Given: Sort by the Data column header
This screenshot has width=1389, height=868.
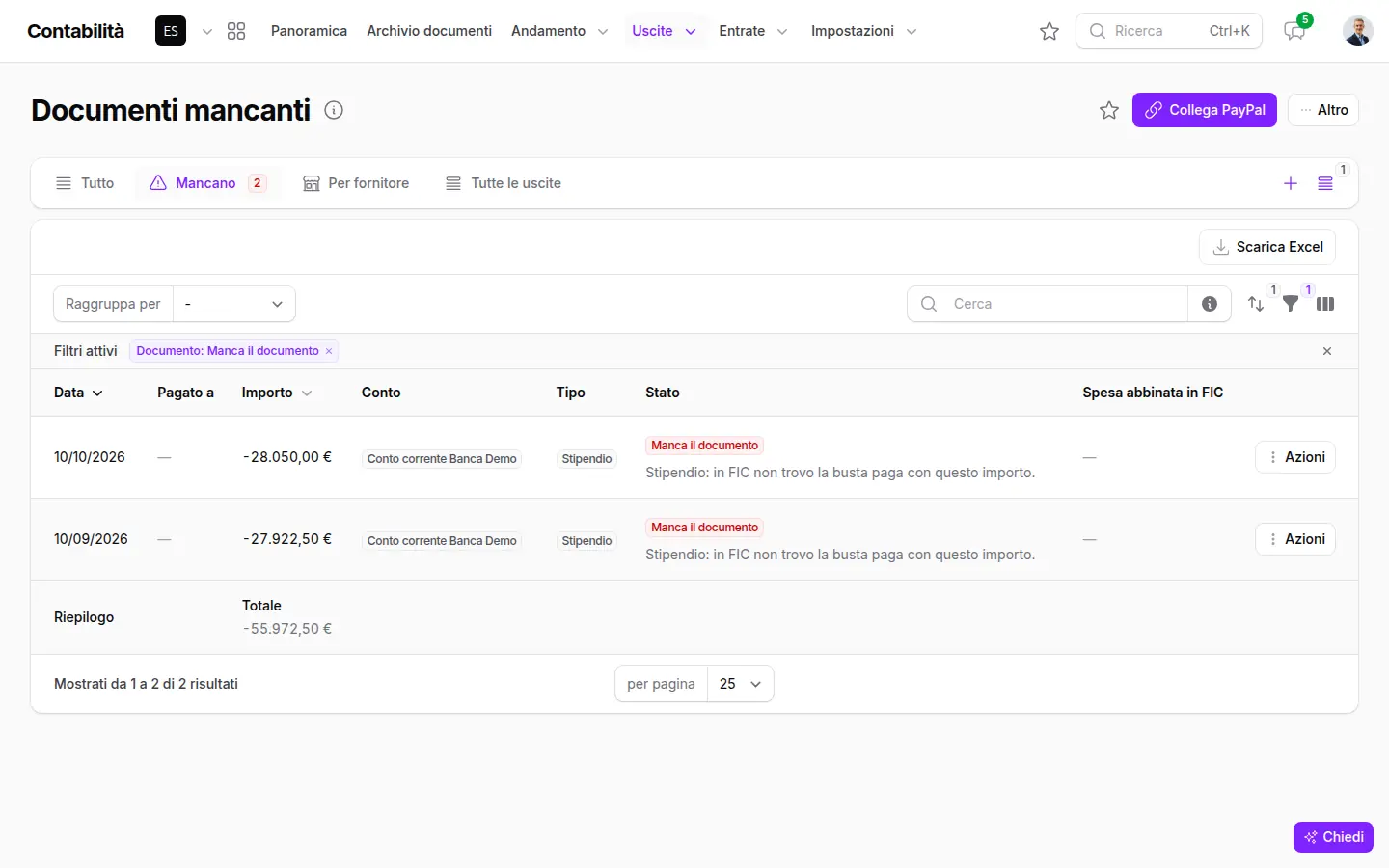Looking at the screenshot, I should 78,393.
